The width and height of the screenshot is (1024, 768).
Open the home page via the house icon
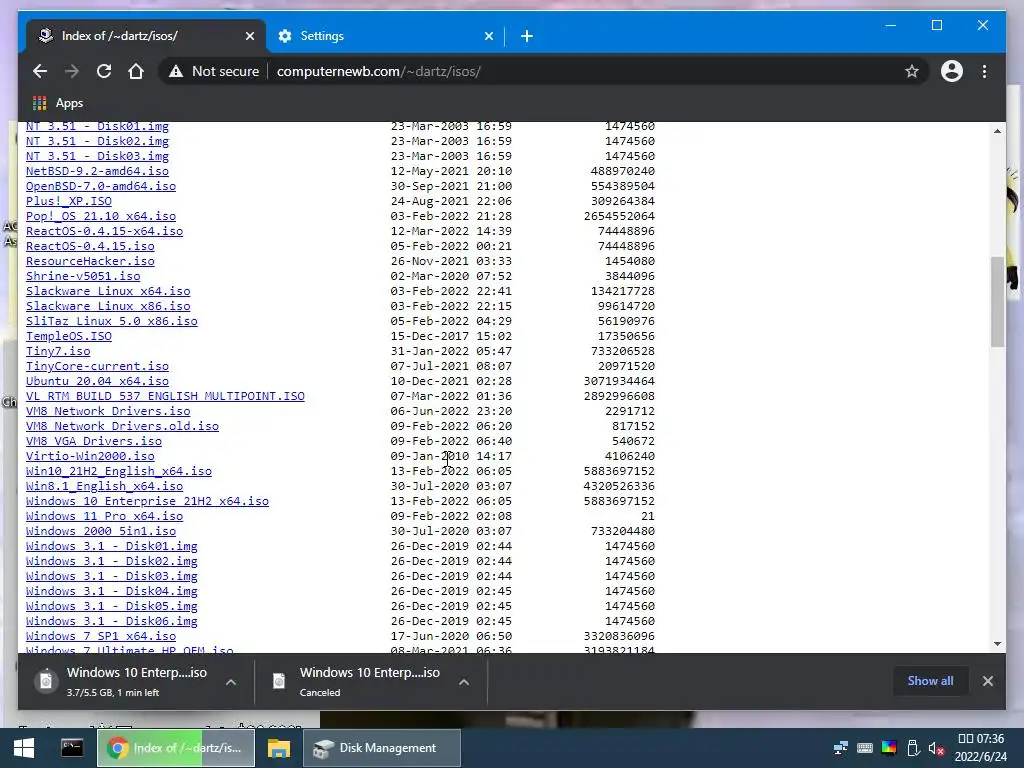point(136,71)
